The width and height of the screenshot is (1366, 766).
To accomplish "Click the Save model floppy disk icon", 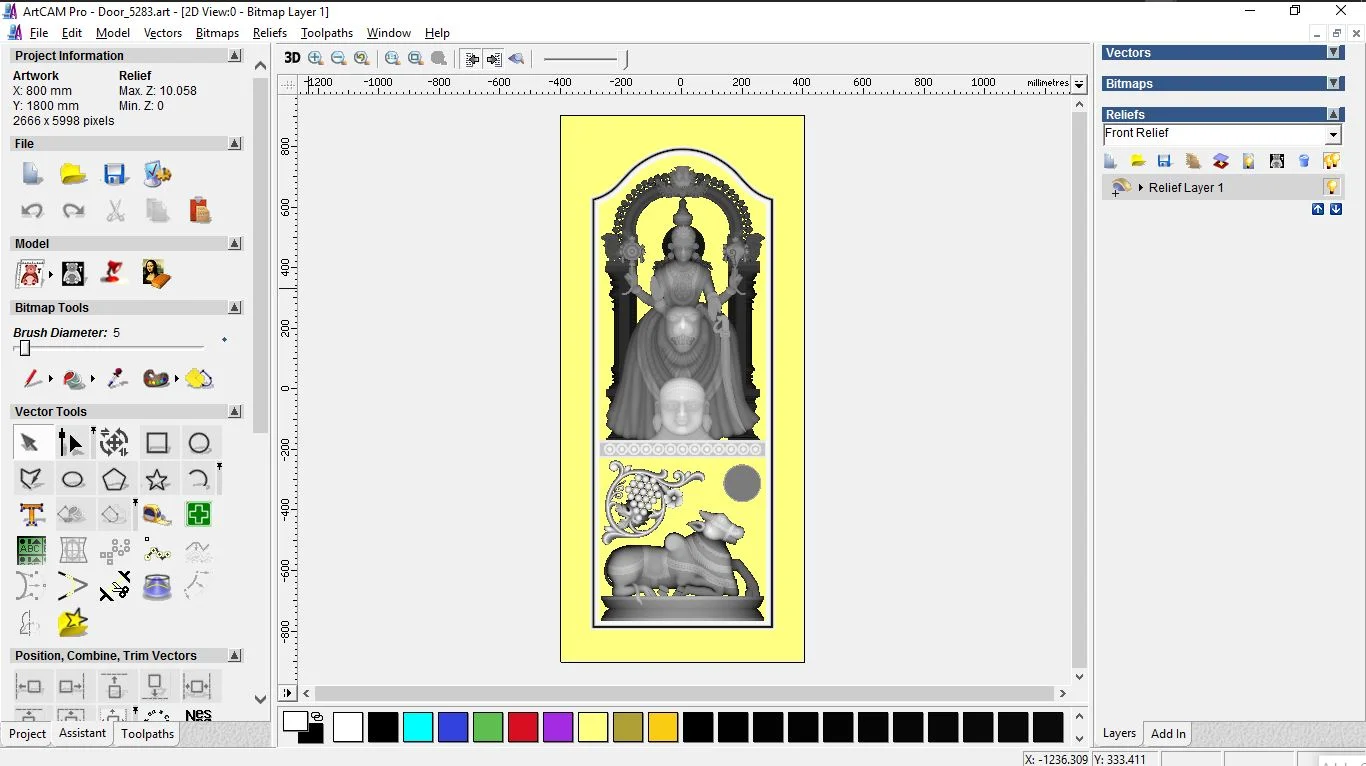I will (115, 175).
